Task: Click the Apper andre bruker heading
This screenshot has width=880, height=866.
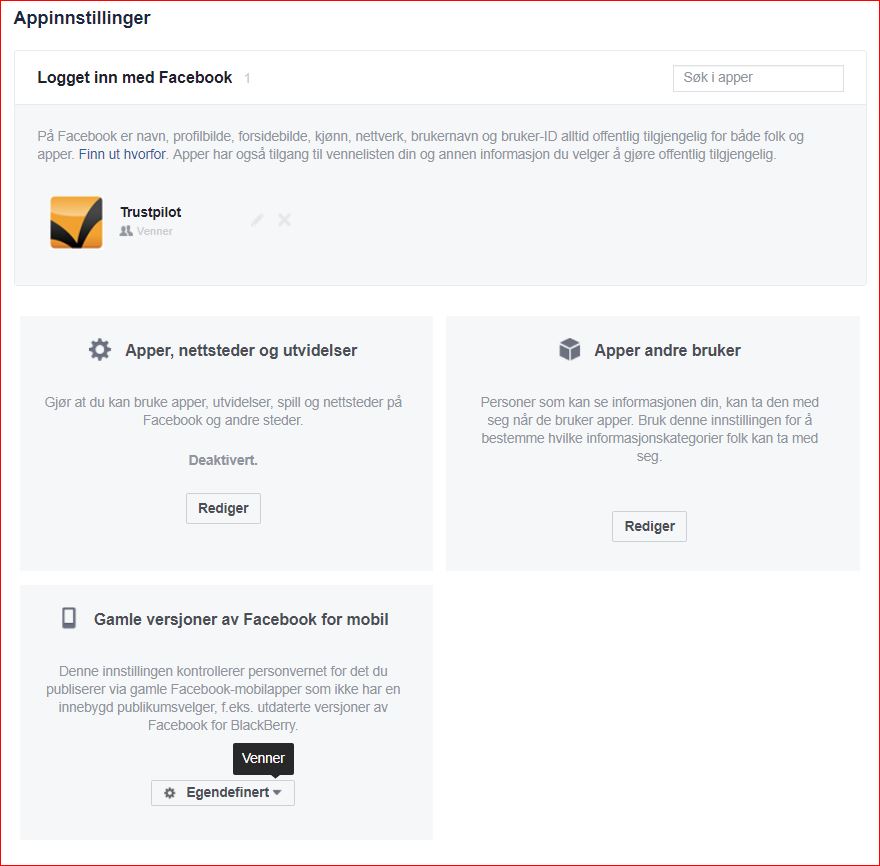Action: click(667, 350)
